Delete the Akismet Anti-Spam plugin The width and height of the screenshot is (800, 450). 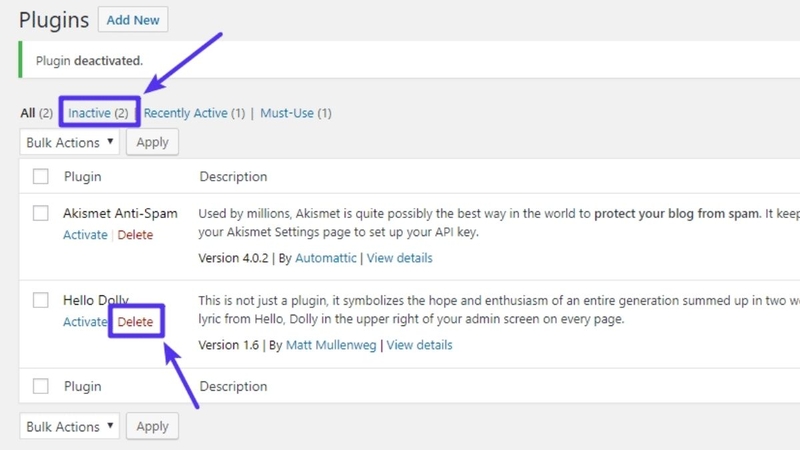click(136, 235)
